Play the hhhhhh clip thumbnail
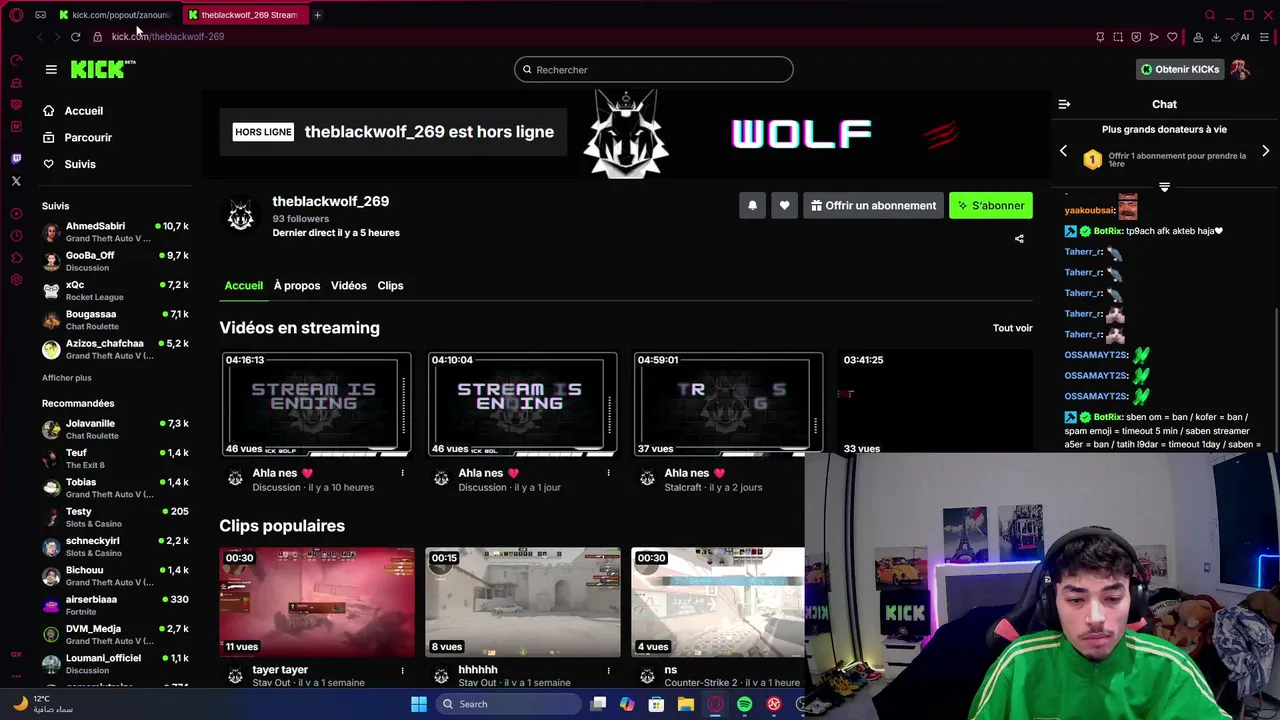The width and height of the screenshot is (1280, 720). click(x=522, y=601)
